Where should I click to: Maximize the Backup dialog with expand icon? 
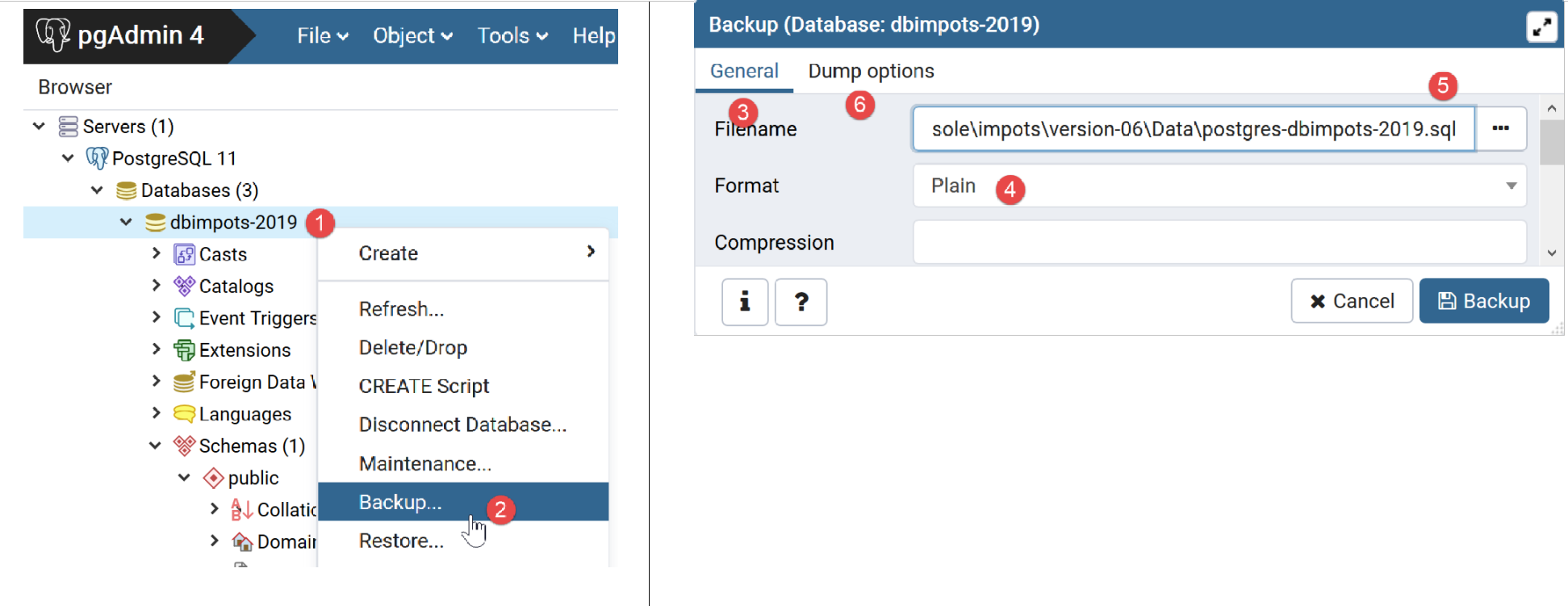1541,27
